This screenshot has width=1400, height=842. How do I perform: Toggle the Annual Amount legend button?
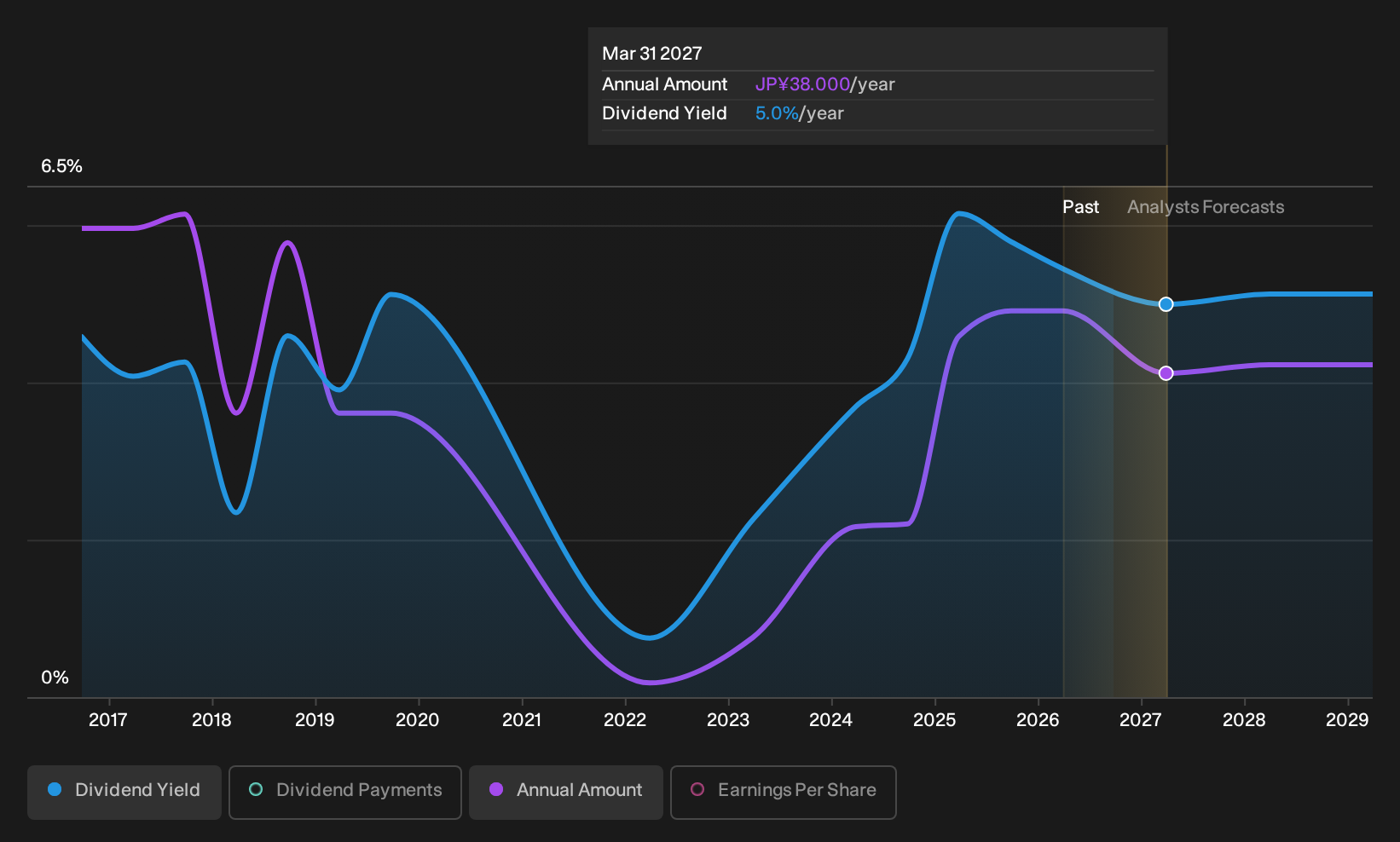(566, 792)
